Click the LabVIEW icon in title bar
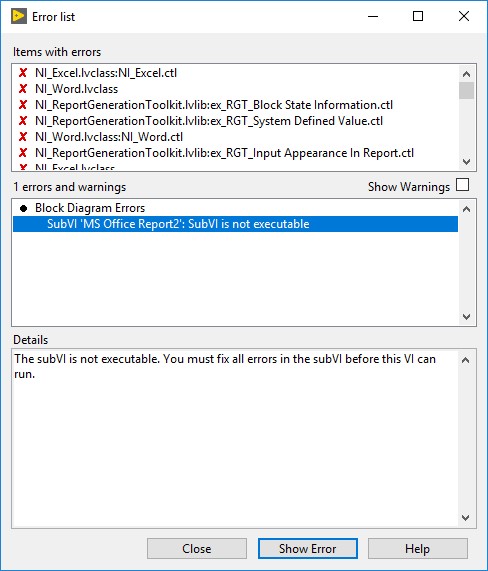The image size is (488, 571). [x=19, y=16]
